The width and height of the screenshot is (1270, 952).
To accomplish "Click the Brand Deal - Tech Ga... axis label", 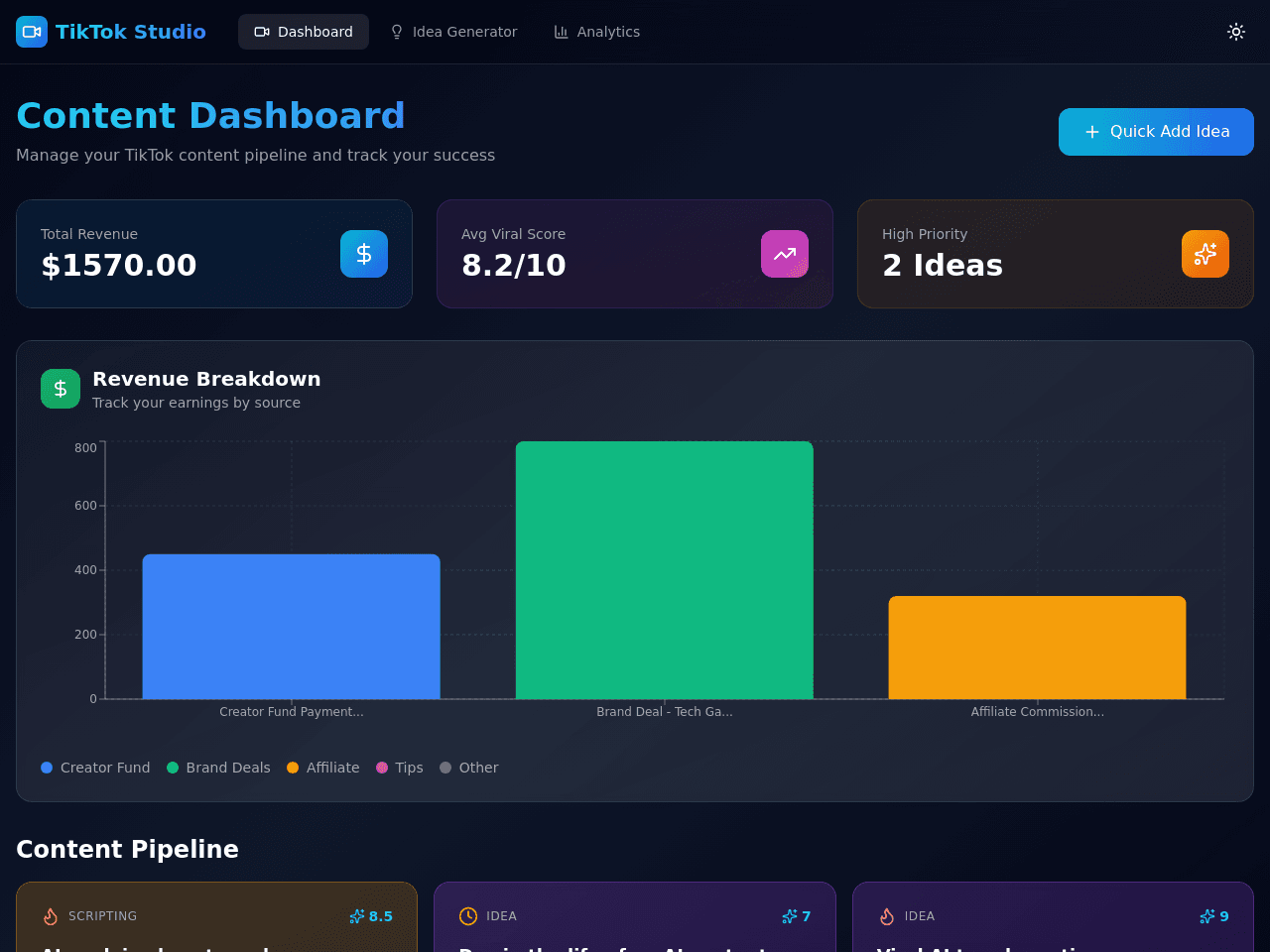I will 665,712.
